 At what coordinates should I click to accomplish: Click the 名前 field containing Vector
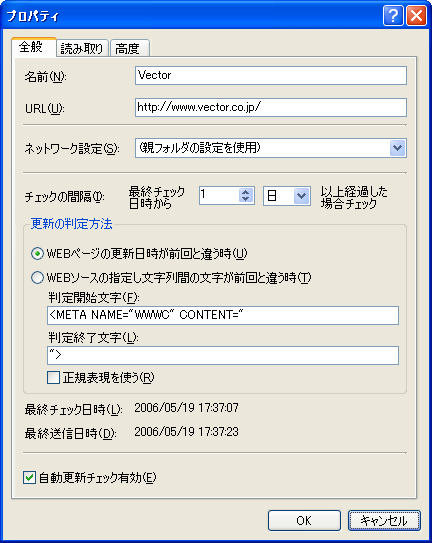tap(271, 75)
